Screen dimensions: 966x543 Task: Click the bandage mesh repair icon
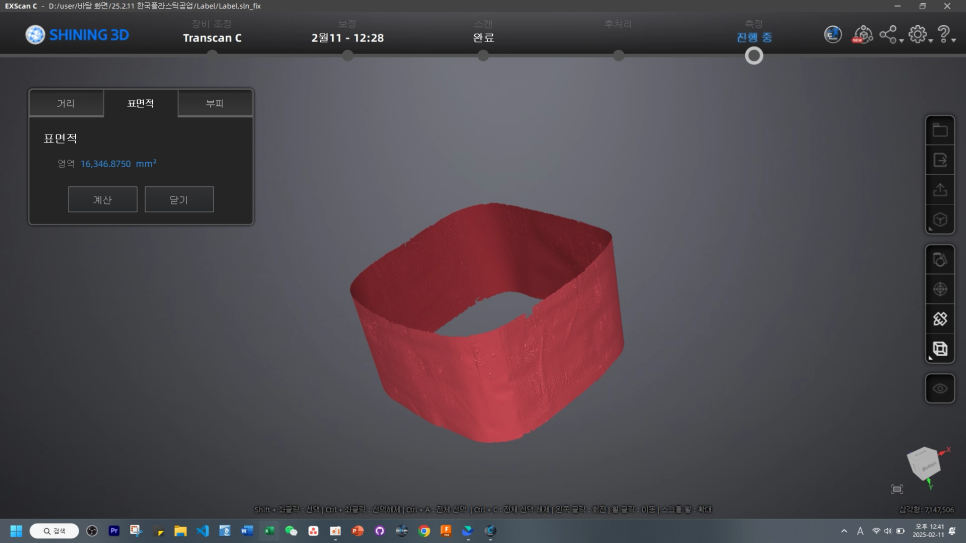[940, 319]
